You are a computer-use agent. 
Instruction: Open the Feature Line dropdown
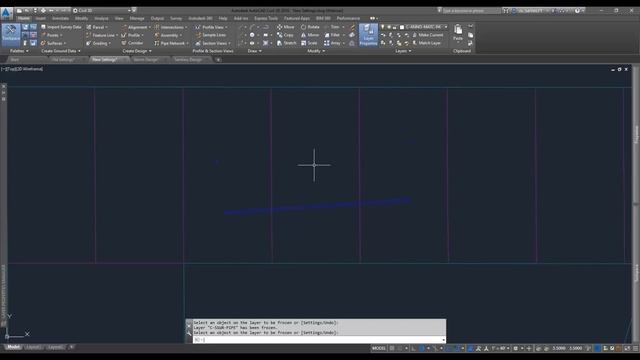[x=102, y=35]
